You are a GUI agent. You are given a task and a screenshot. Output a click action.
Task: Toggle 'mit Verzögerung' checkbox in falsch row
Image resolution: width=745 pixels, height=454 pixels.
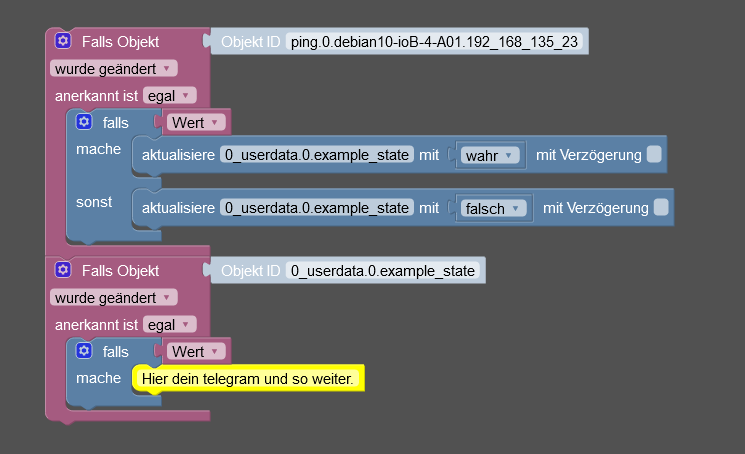(x=661, y=207)
